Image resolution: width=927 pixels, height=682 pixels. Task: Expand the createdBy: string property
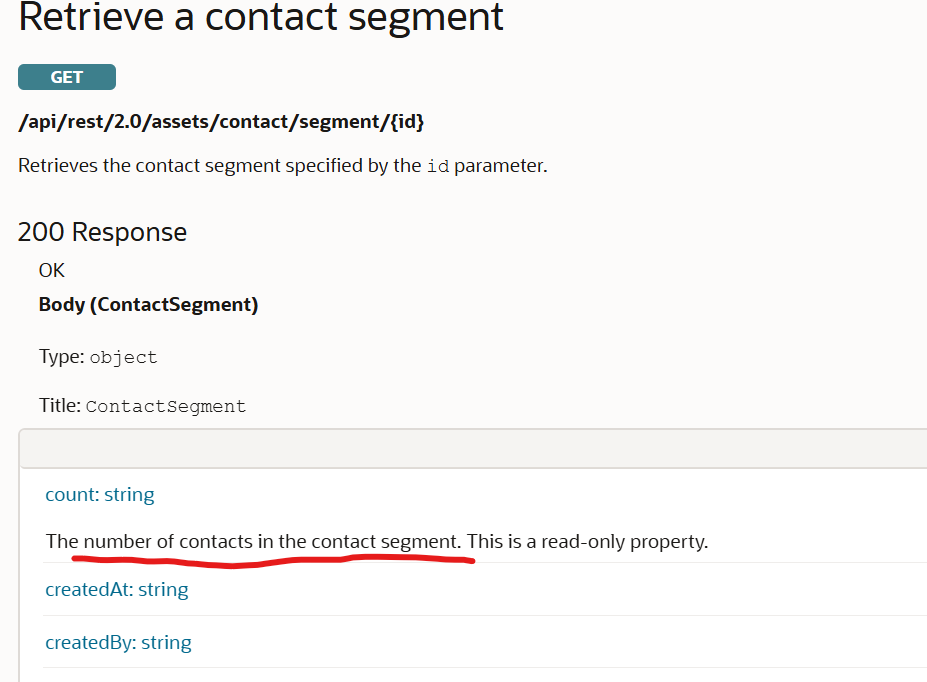pyautogui.click(x=118, y=642)
